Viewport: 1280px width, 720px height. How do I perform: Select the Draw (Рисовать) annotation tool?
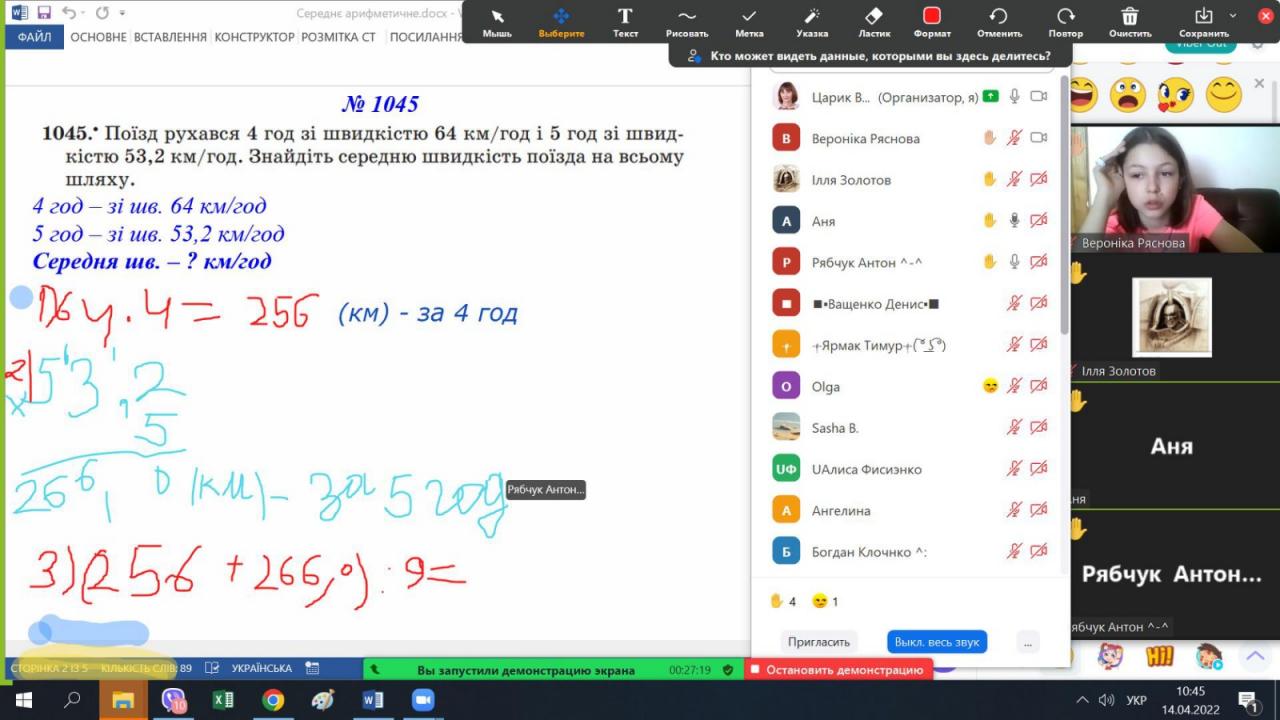(x=686, y=22)
